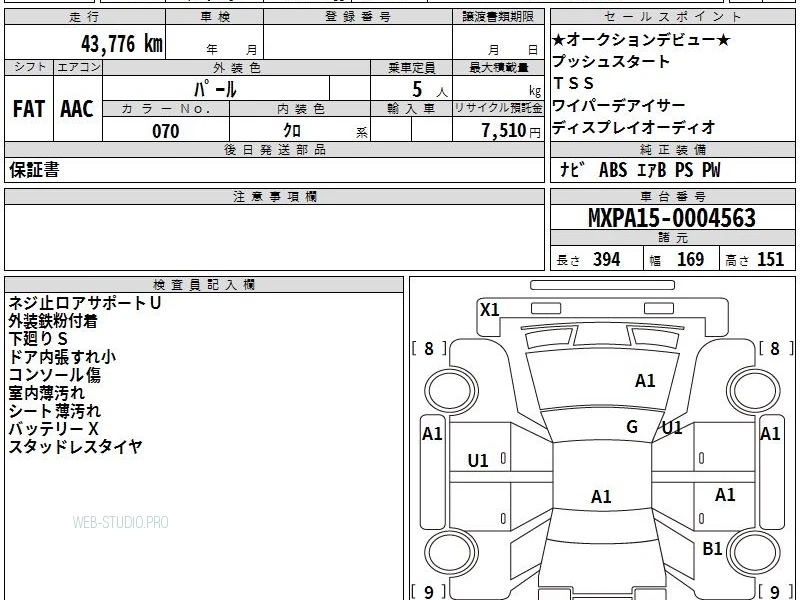Click the シフト header label
Viewport: 800px width, 600px height.
[x=29, y=67]
